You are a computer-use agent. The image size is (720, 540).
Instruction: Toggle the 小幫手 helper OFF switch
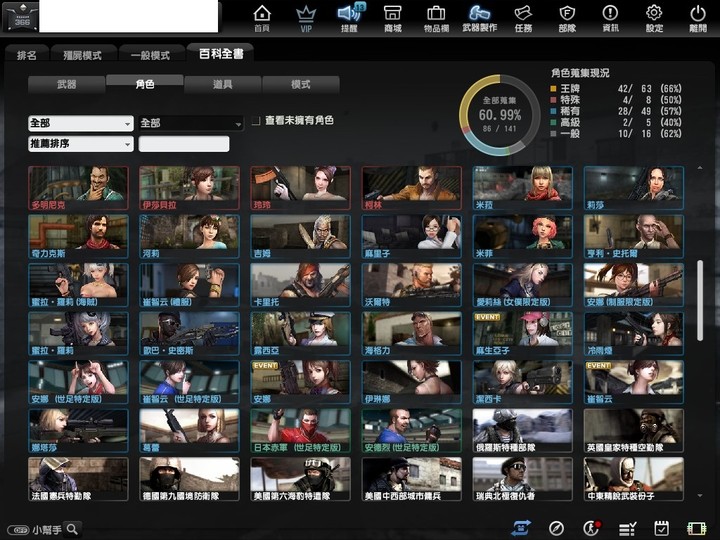click(x=18, y=530)
